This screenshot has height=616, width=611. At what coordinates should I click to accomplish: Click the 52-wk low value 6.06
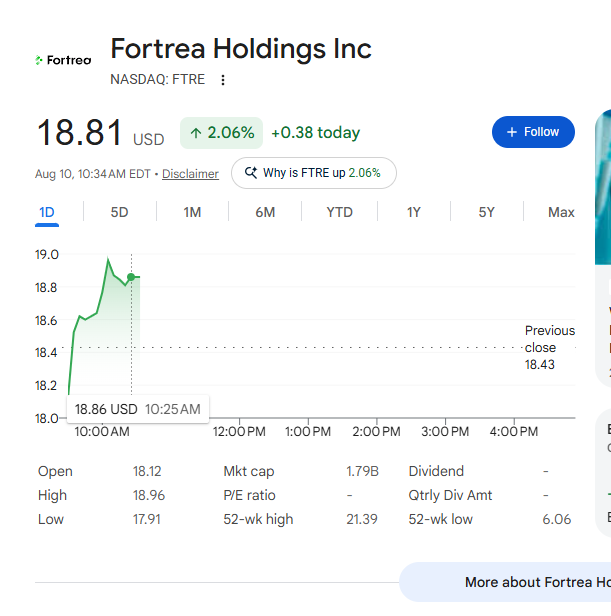556,519
